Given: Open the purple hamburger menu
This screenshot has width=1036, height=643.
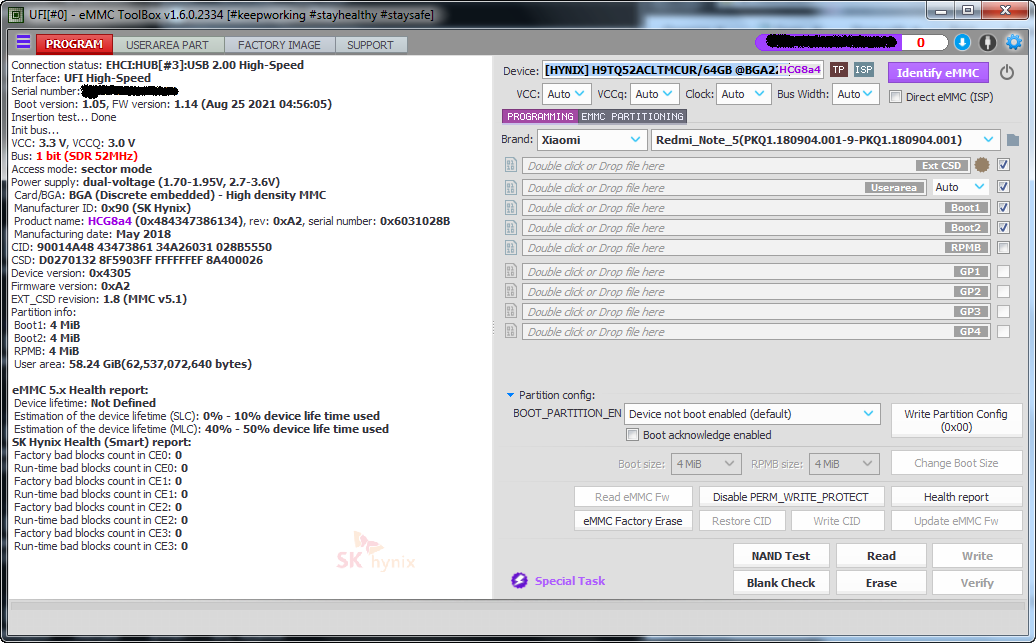Looking at the screenshot, I should (x=23, y=43).
